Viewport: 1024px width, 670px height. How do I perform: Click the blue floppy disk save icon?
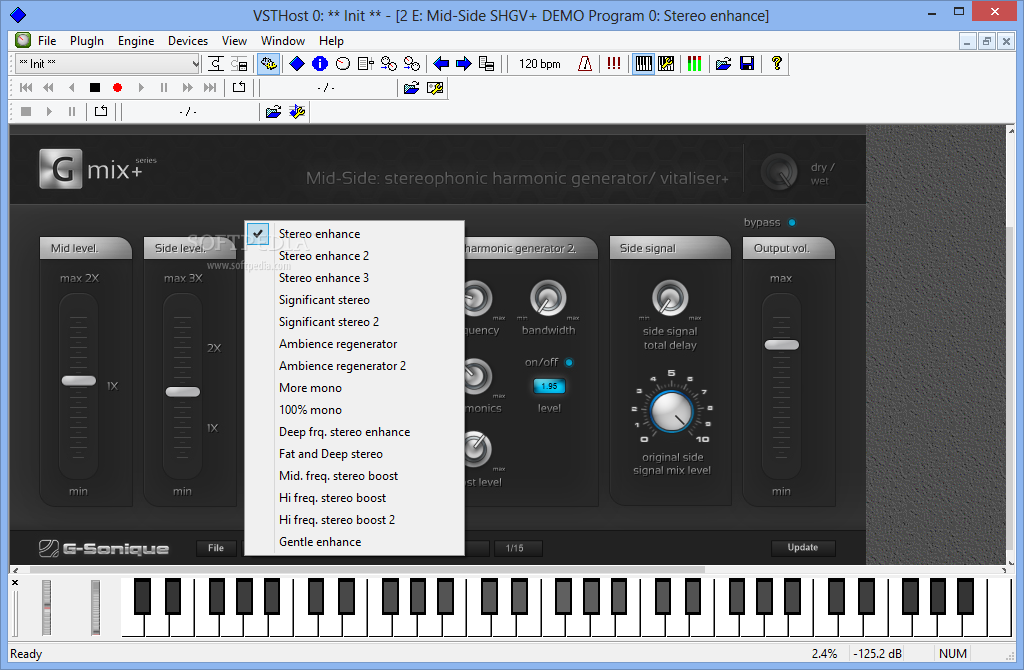pos(747,63)
